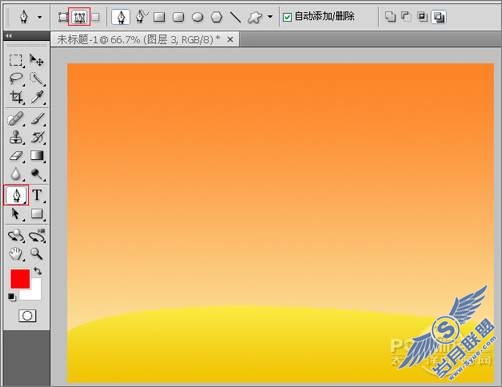The height and width of the screenshot is (387, 502).
Task: Choose Polygon tool in options bar
Action: pyautogui.click(x=217, y=17)
